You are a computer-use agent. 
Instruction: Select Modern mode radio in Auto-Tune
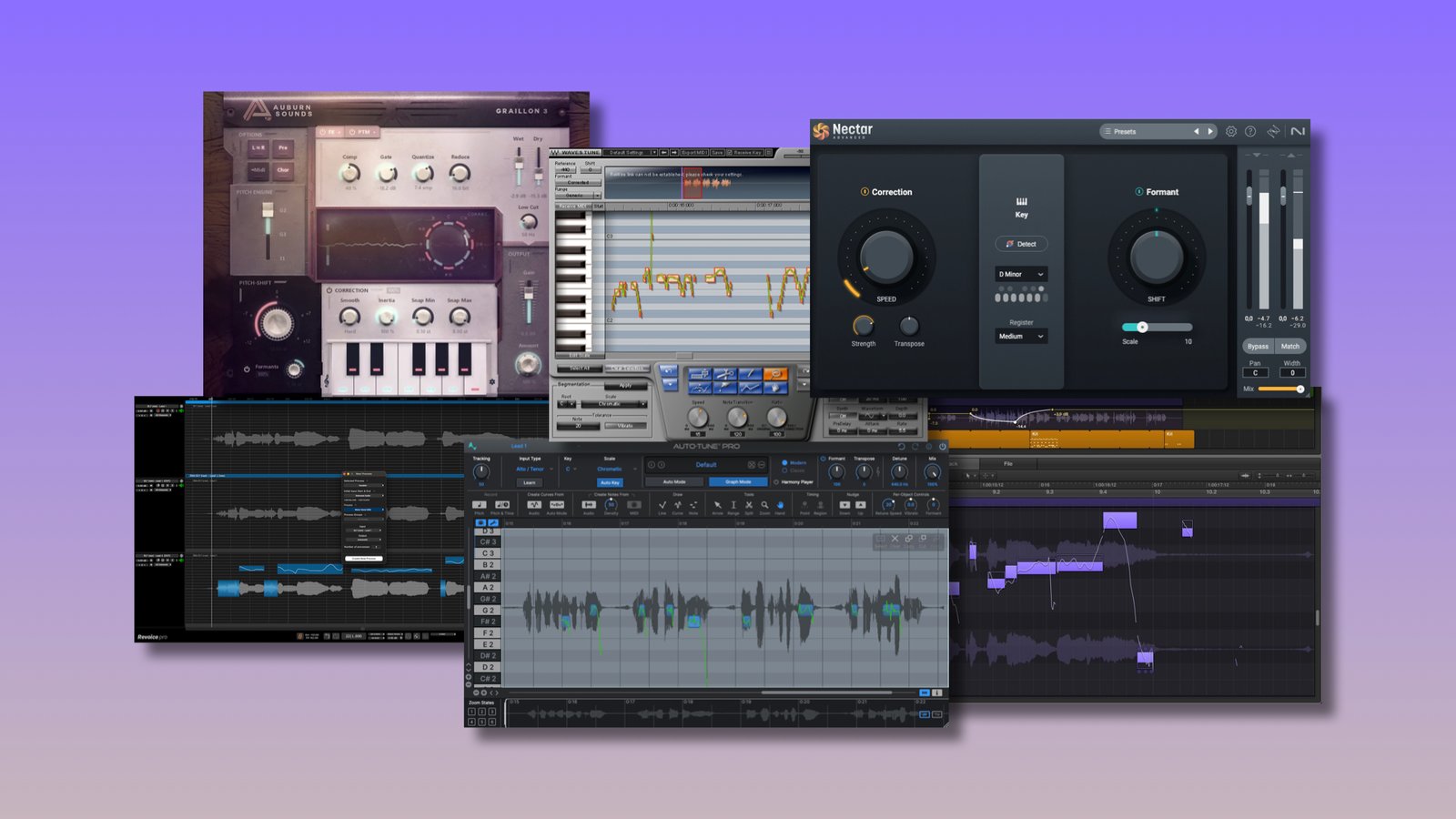coord(784,462)
